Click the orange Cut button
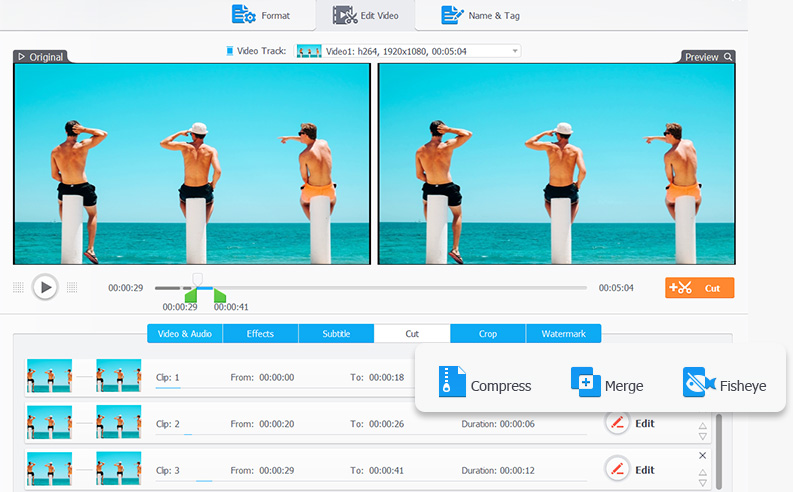This screenshot has height=492, width=793. click(699, 288)
